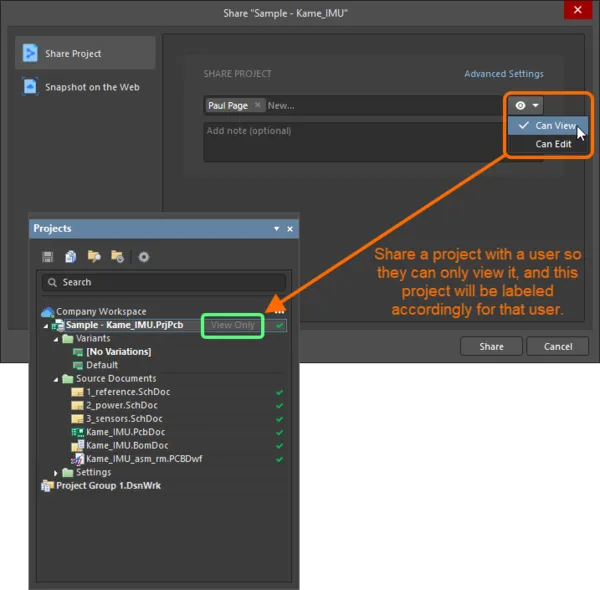The image size is (600, 590).
Task: Select Sample - Kame_IMU.PrjPcb project
Action: point(124,325)
